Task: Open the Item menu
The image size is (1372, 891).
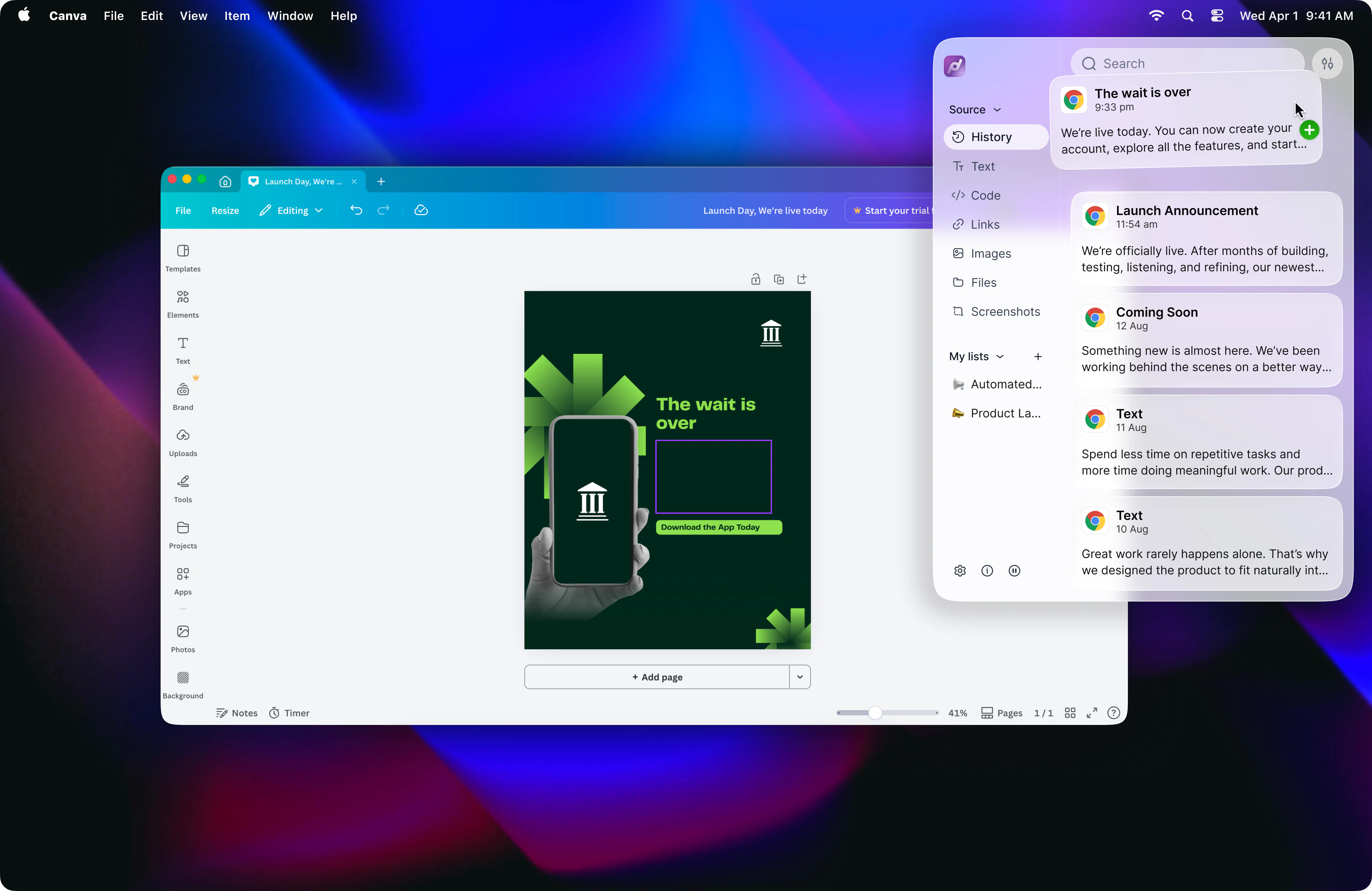Action: click(x=237, y=16)
